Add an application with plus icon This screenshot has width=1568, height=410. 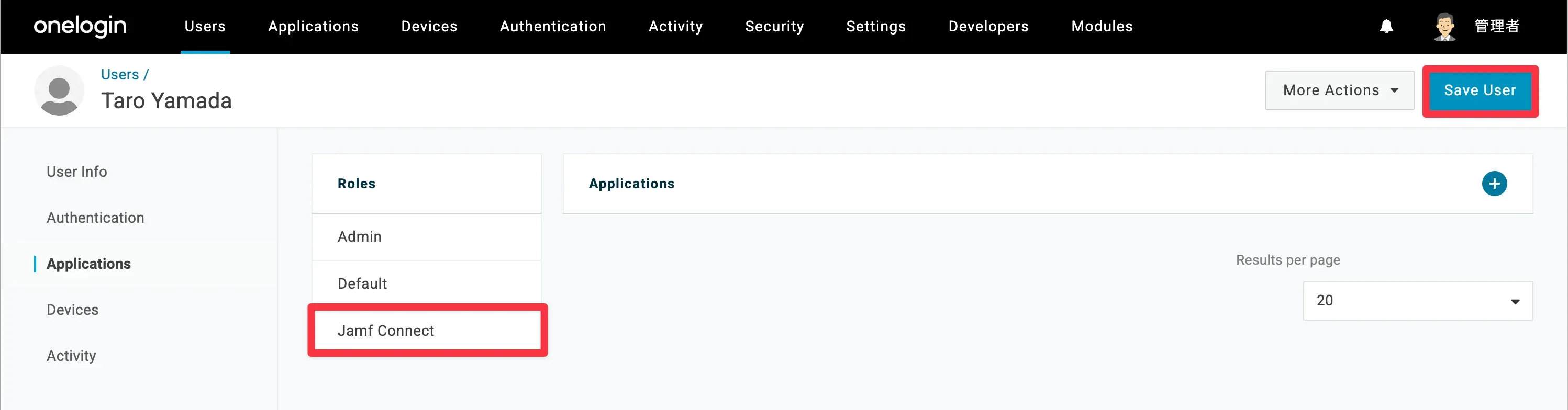click(x=1494, y=184)
